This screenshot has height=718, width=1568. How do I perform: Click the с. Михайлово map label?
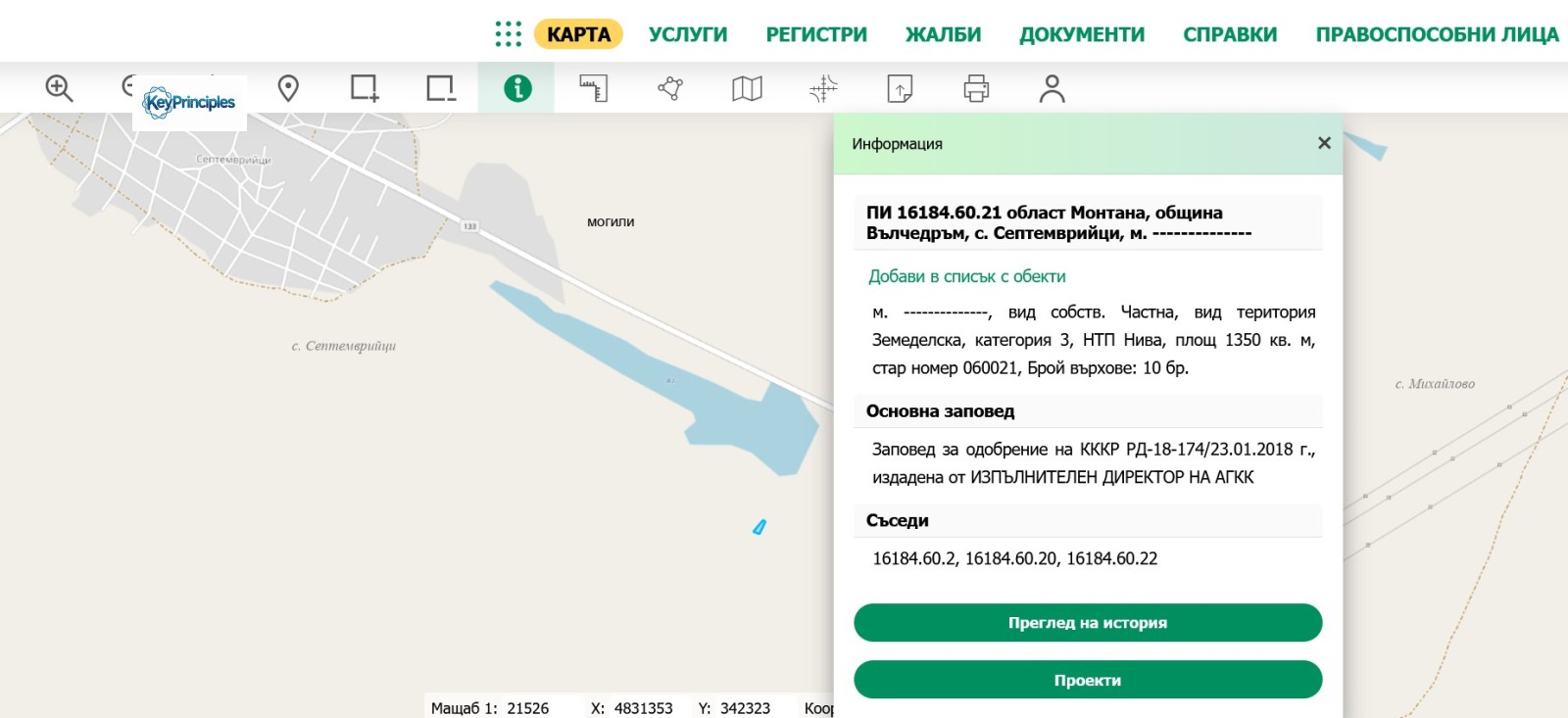[x=1435, y=384]
